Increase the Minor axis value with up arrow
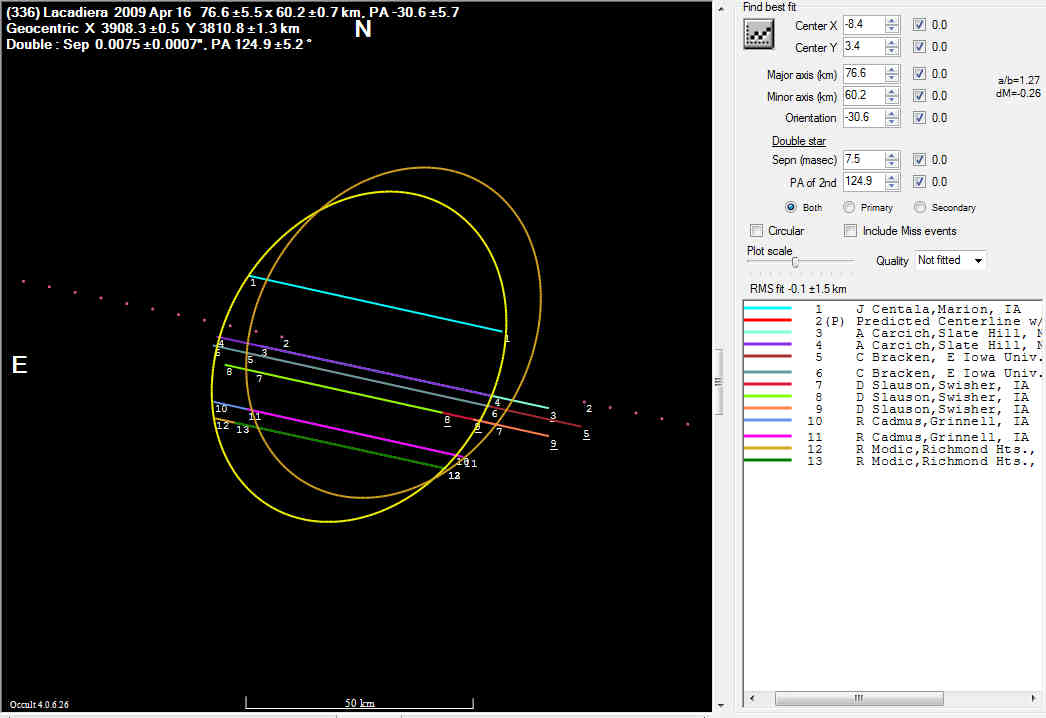This screenshot has width=1046, height=718. [x=892, y=92]
